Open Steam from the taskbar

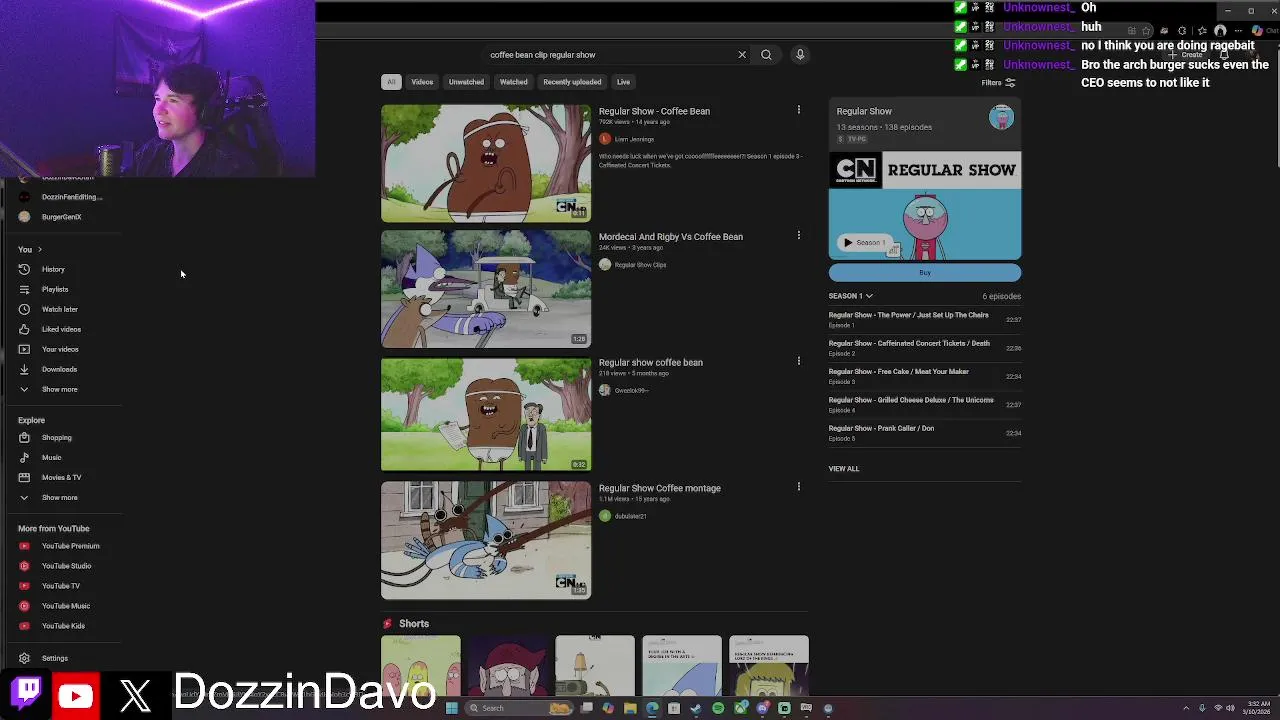(696, 708)
